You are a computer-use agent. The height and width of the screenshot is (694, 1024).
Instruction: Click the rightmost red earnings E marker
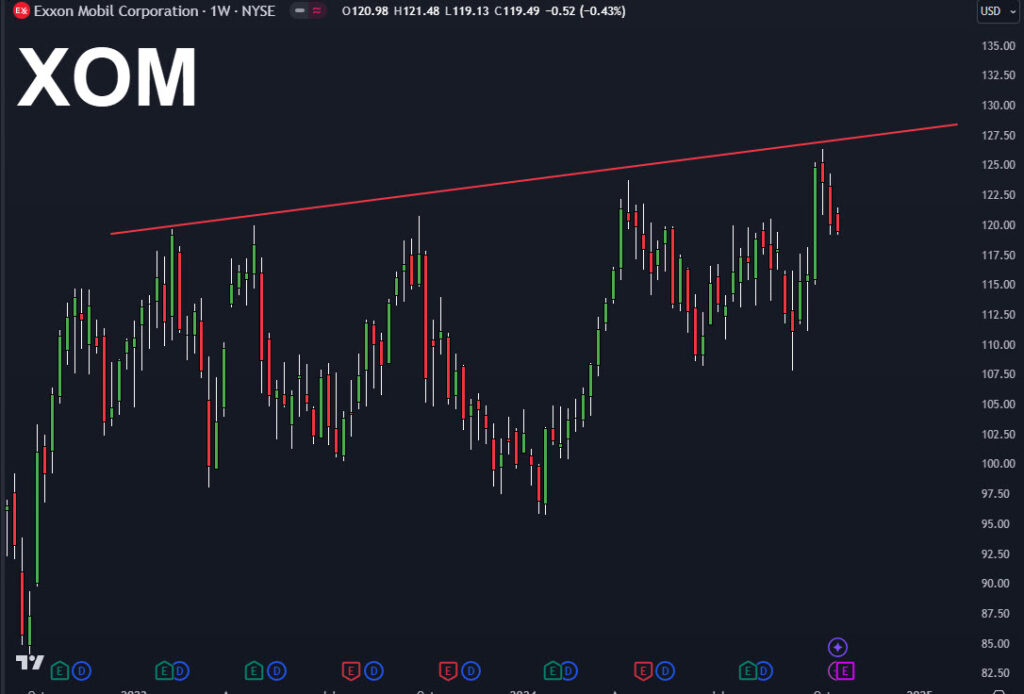pyautogui.click(x=643, y=670)
